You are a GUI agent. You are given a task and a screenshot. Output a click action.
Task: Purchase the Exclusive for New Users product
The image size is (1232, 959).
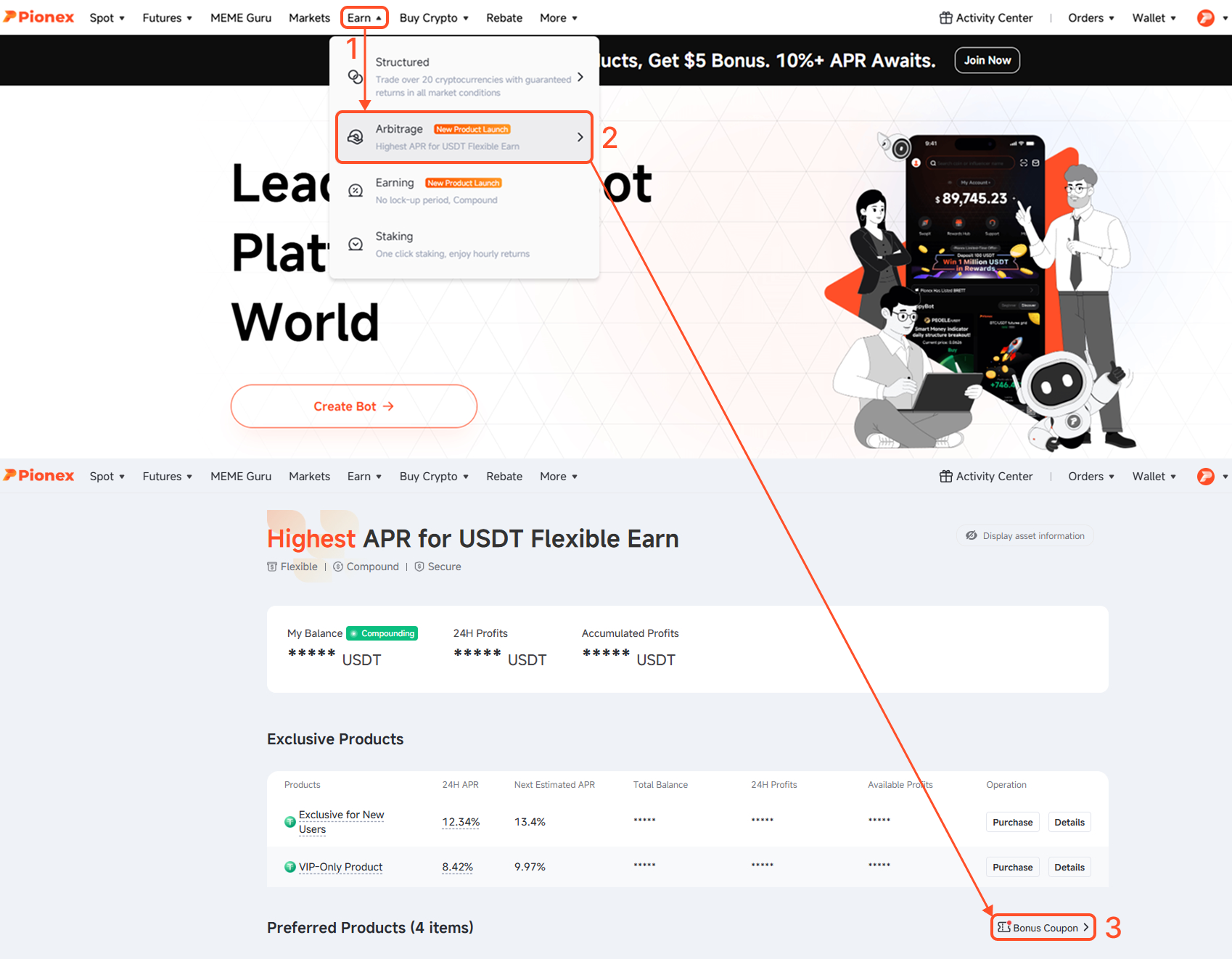[x=1012, y=822]
